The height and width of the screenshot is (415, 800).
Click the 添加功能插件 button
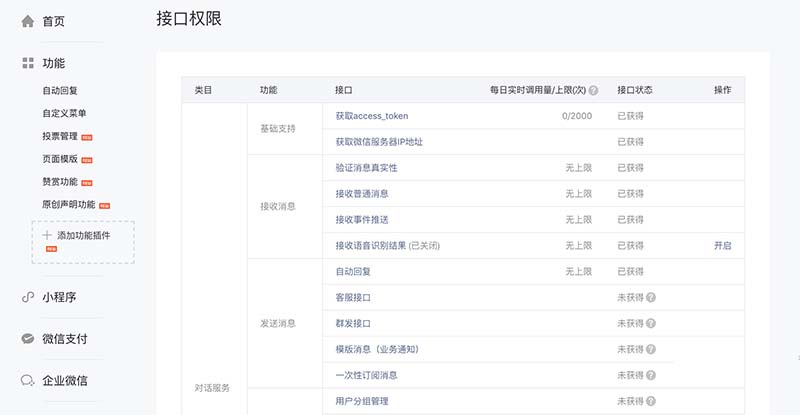[83, 242]
